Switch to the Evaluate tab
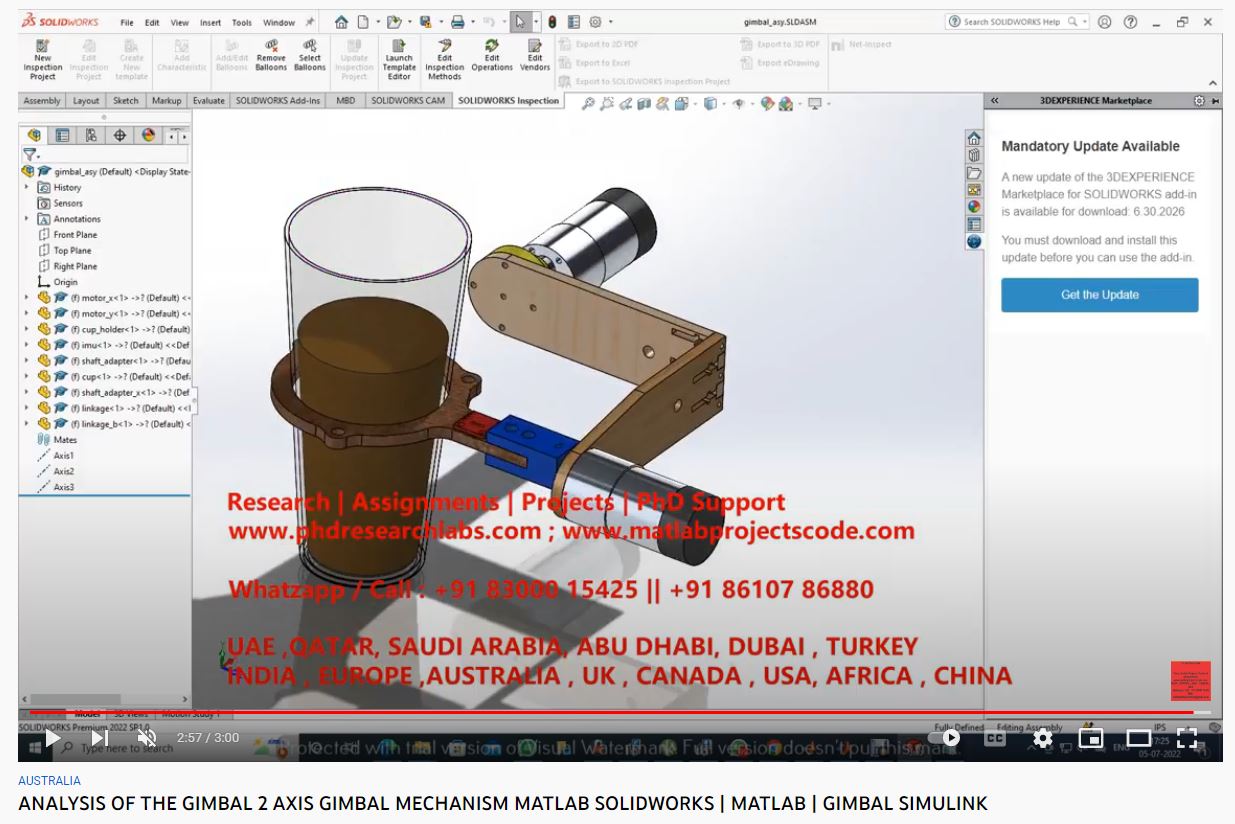This screenshot has width=1235, height=824. 209,101
